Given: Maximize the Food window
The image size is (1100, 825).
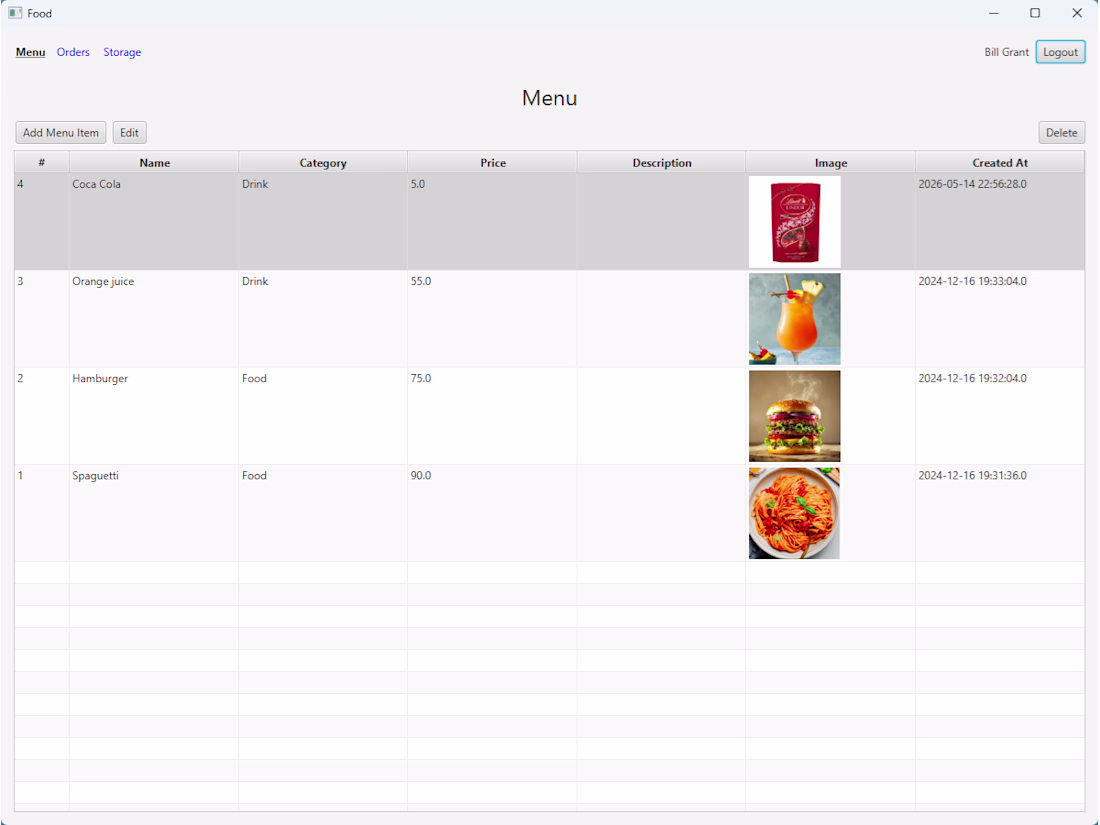Looking at the screenshot, I should [x=1035, y=13].
